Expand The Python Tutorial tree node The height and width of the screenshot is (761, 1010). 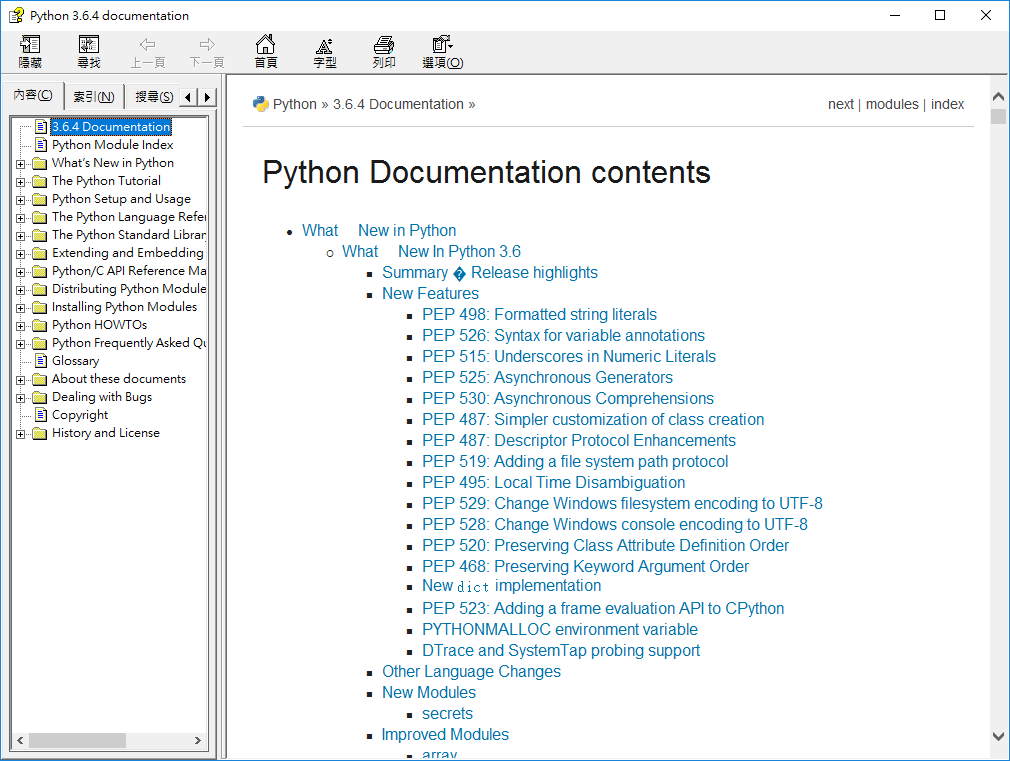[x=21, y=182]
